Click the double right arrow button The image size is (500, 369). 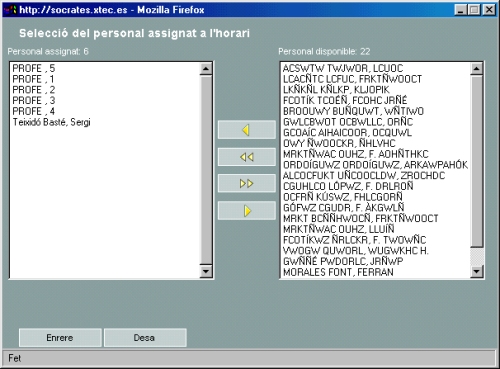point(247,183)
